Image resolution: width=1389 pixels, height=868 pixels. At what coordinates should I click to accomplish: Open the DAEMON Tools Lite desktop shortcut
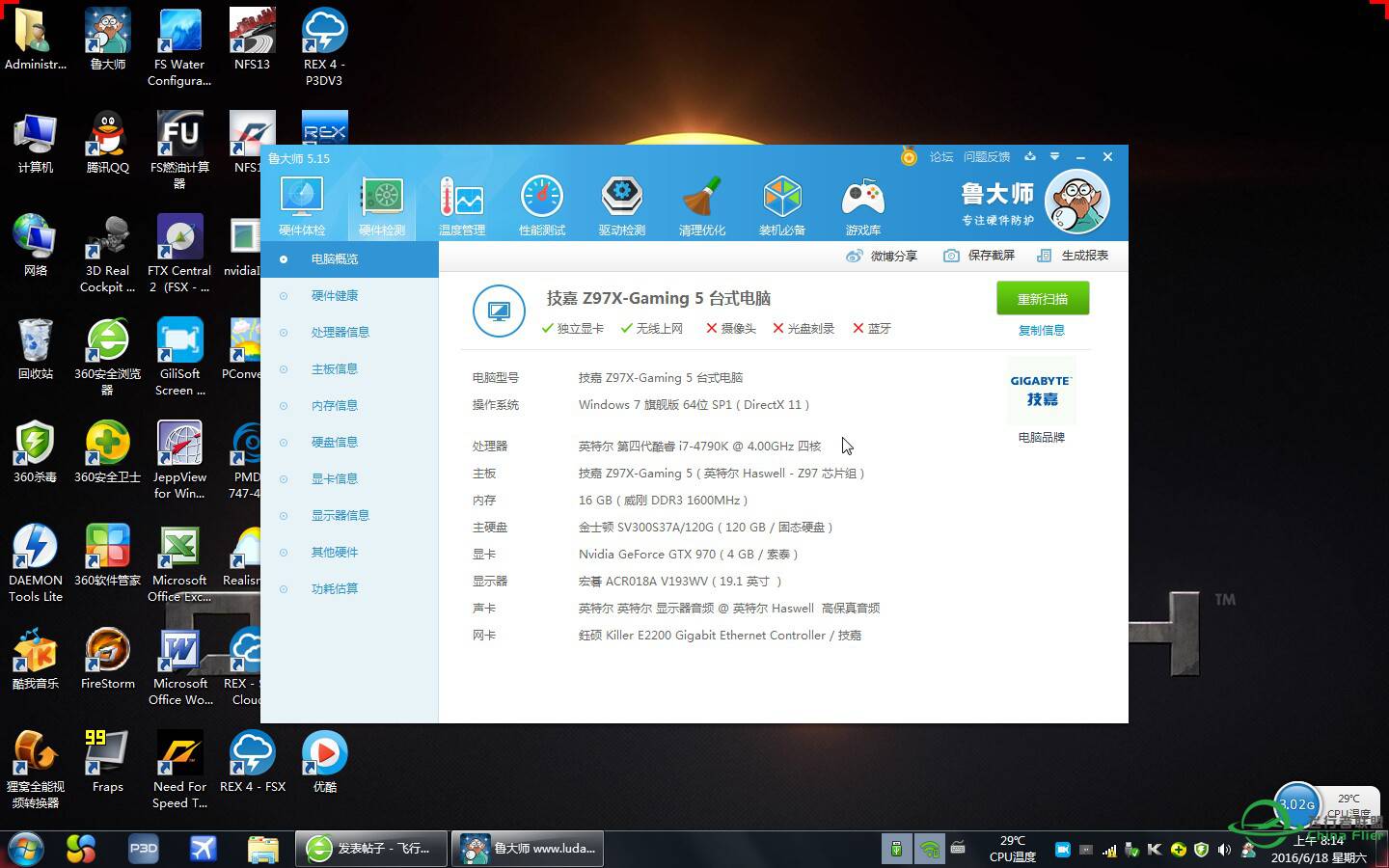tap(36, 563)
